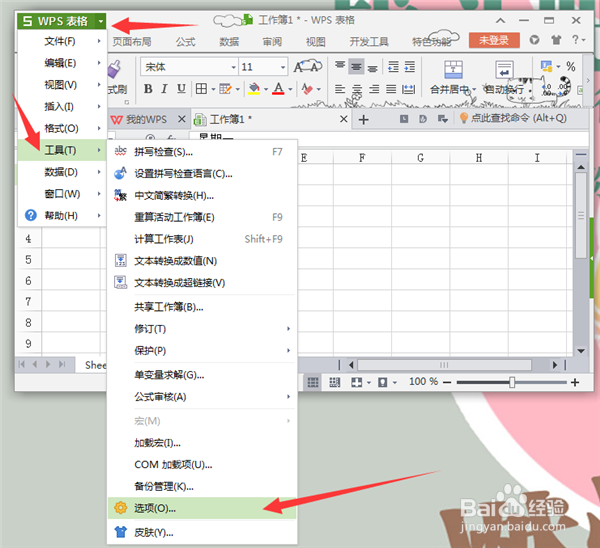This screenshot has height=548, width=600.
Task: Open the help question mark in title bar
Action: [575, 39]
